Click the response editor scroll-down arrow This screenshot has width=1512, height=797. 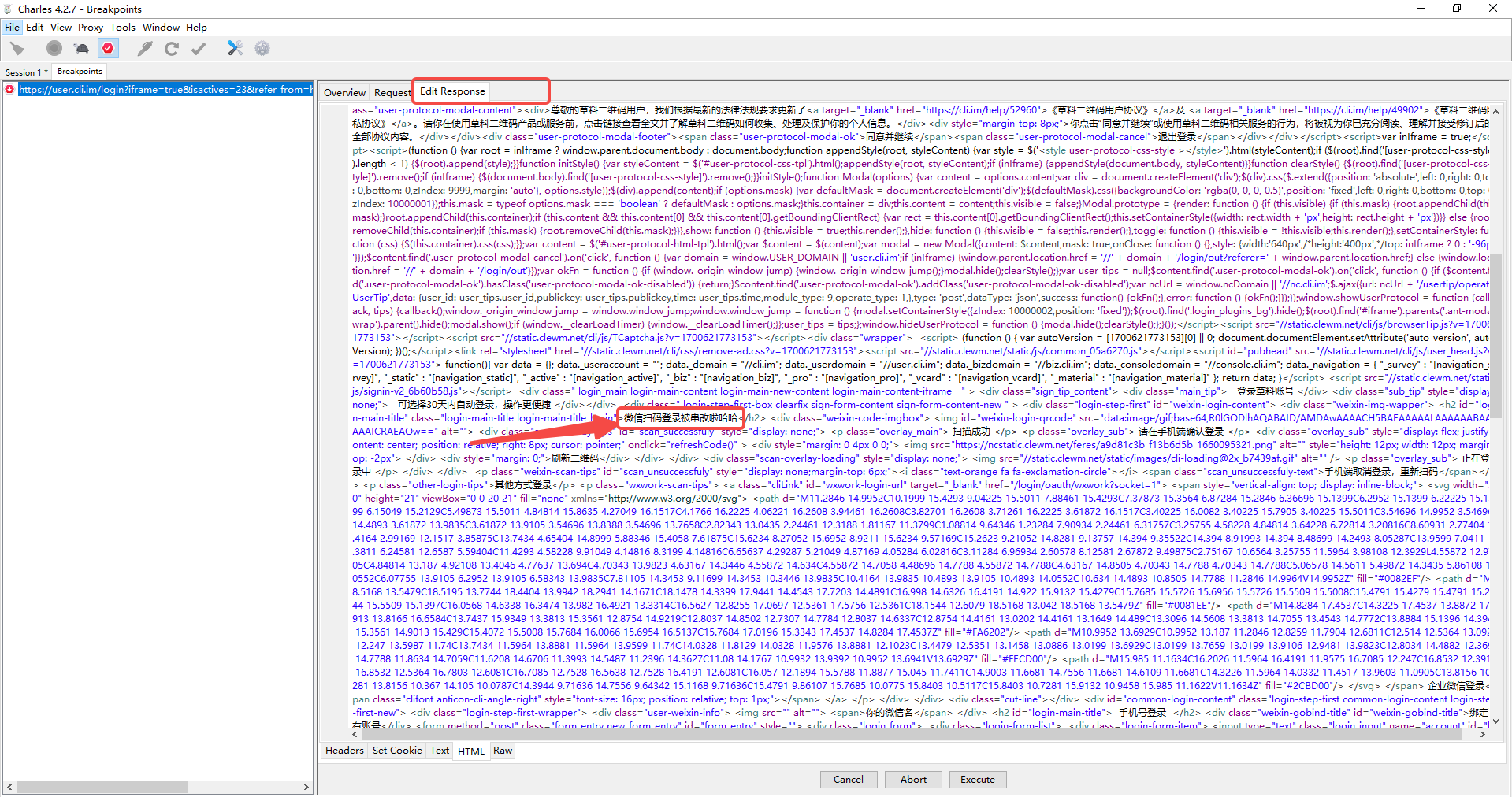tap(1495, 721)
